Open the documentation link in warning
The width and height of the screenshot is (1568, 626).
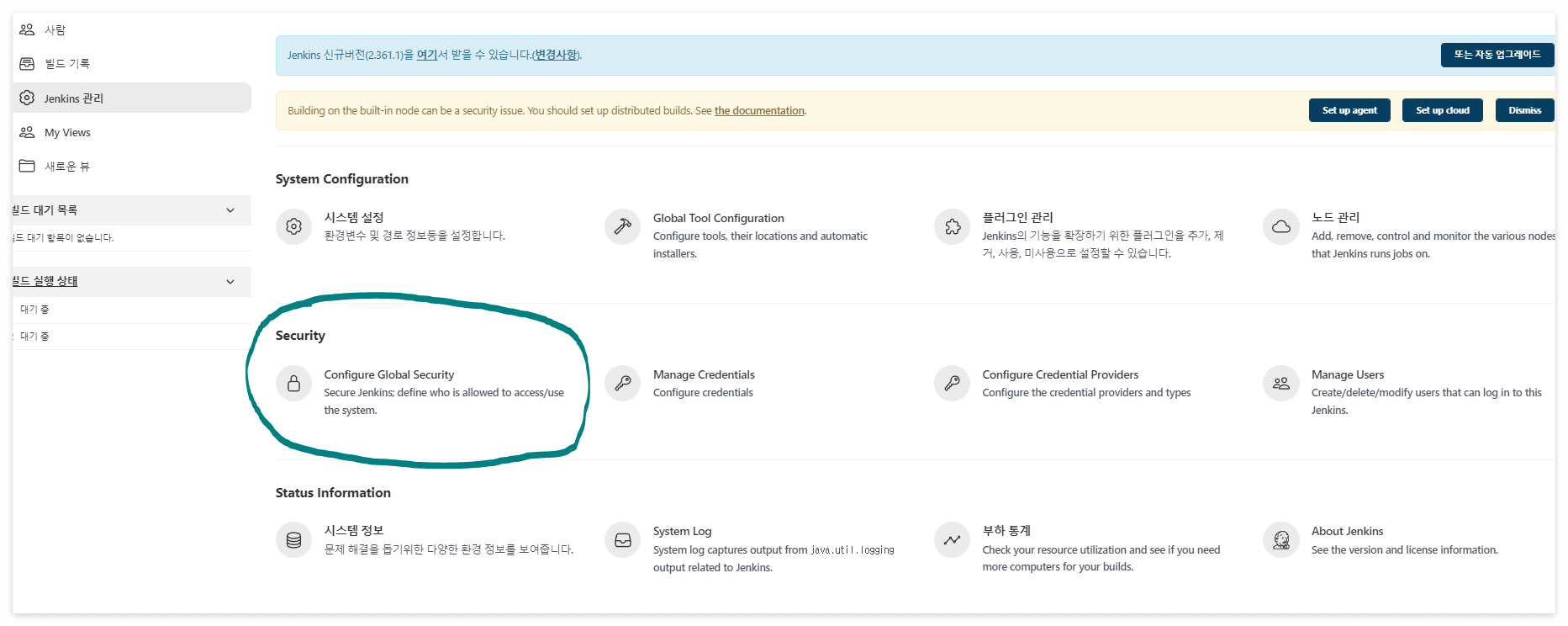pos(759,110)
